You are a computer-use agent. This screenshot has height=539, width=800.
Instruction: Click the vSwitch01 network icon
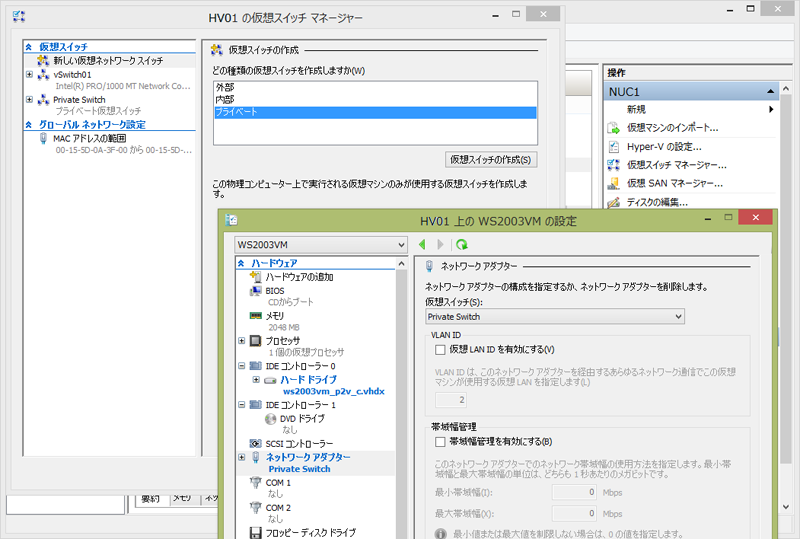44,75
